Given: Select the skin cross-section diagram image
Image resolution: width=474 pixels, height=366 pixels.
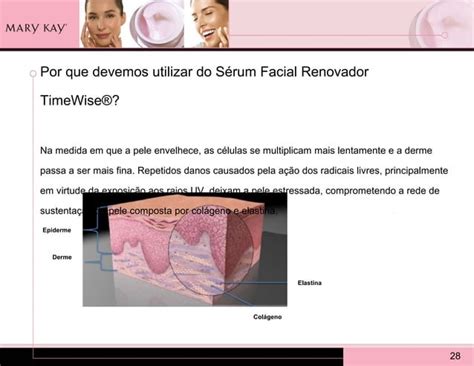Looking at the screenshot, I should coord(185,249).
